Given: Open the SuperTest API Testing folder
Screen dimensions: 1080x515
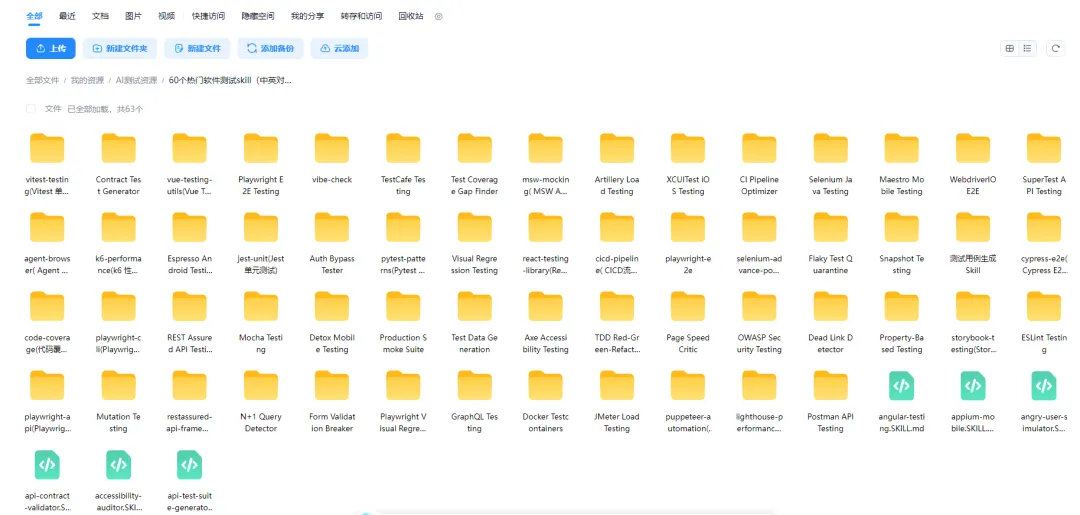Looking at the screenshot, I should (1044, 149).
